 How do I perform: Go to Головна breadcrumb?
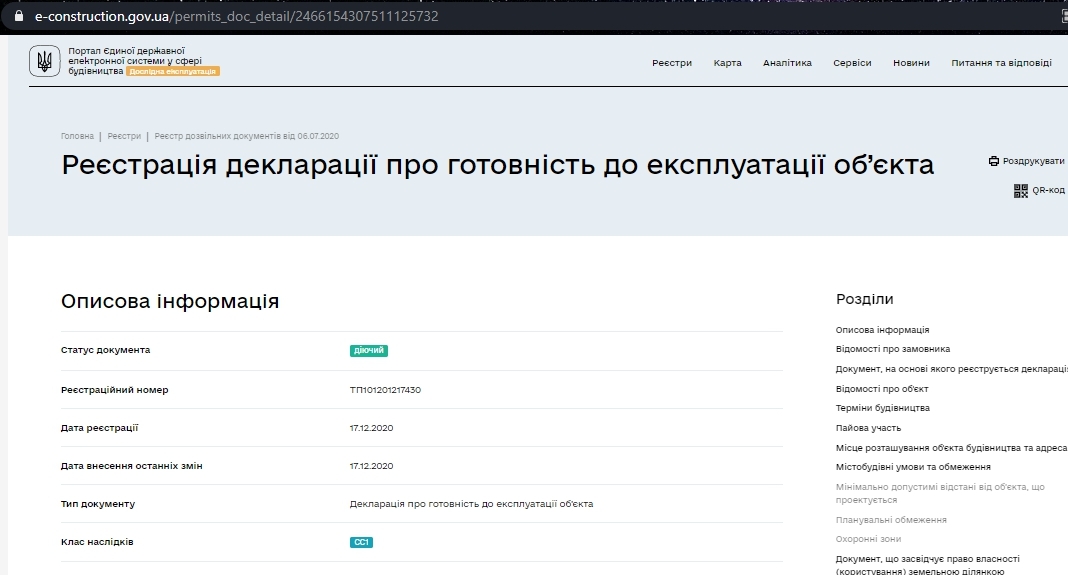click(x=77, y=136)
